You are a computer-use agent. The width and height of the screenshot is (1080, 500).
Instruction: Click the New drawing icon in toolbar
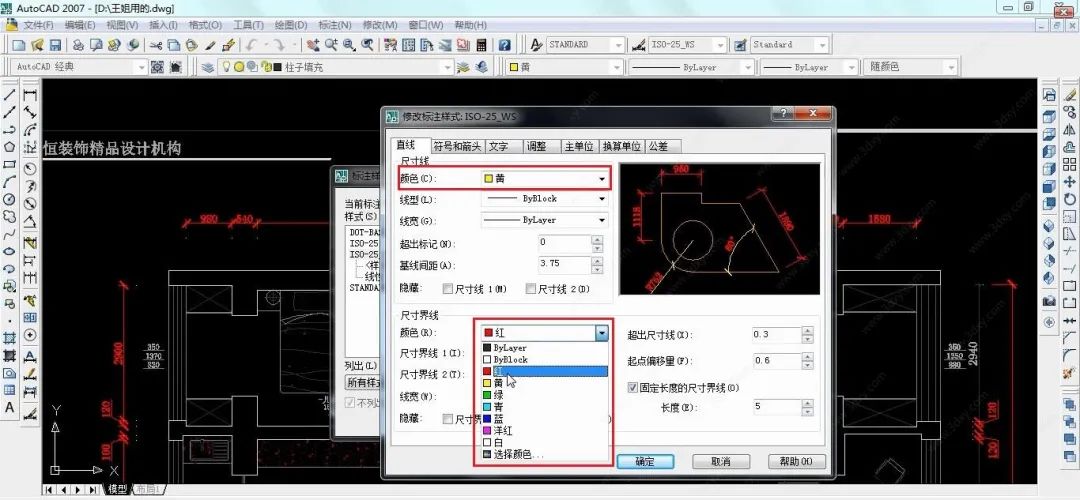tap(19, 45)
